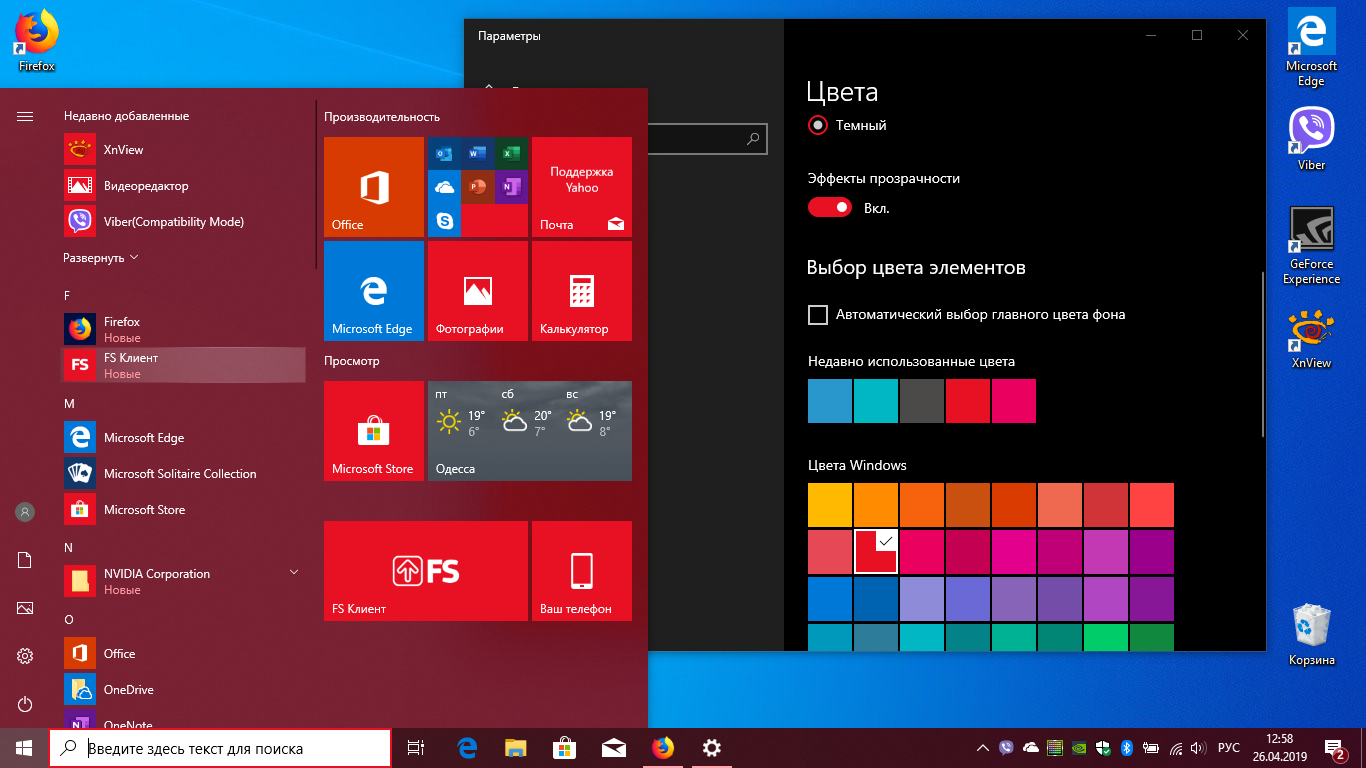Open File Explorer from the taskbar
The height and width of the screenshot is (768, 1366).
tap(515, 748)
